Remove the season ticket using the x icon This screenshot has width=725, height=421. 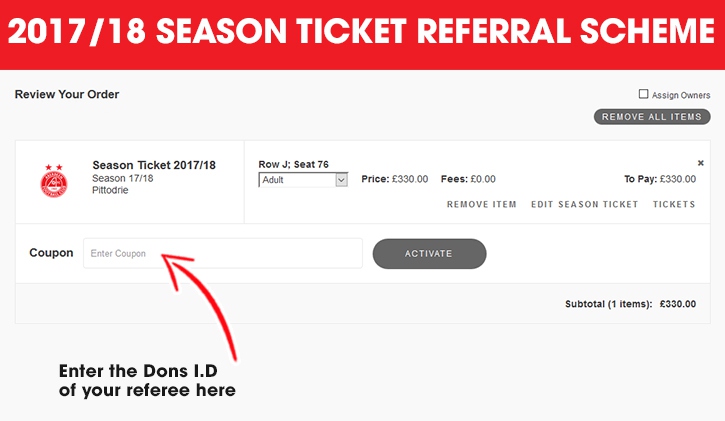coord(700,163)
